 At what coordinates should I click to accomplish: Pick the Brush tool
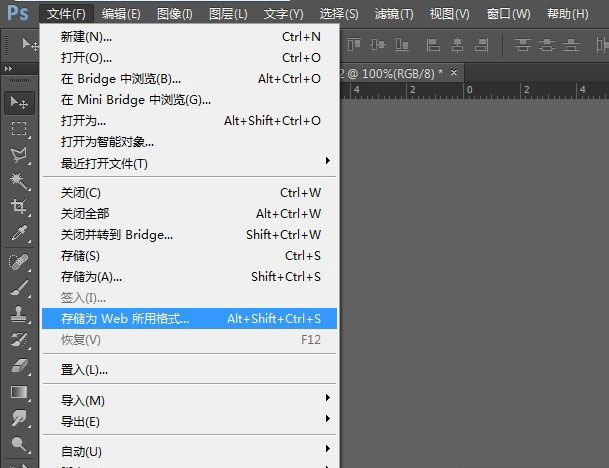19,287
